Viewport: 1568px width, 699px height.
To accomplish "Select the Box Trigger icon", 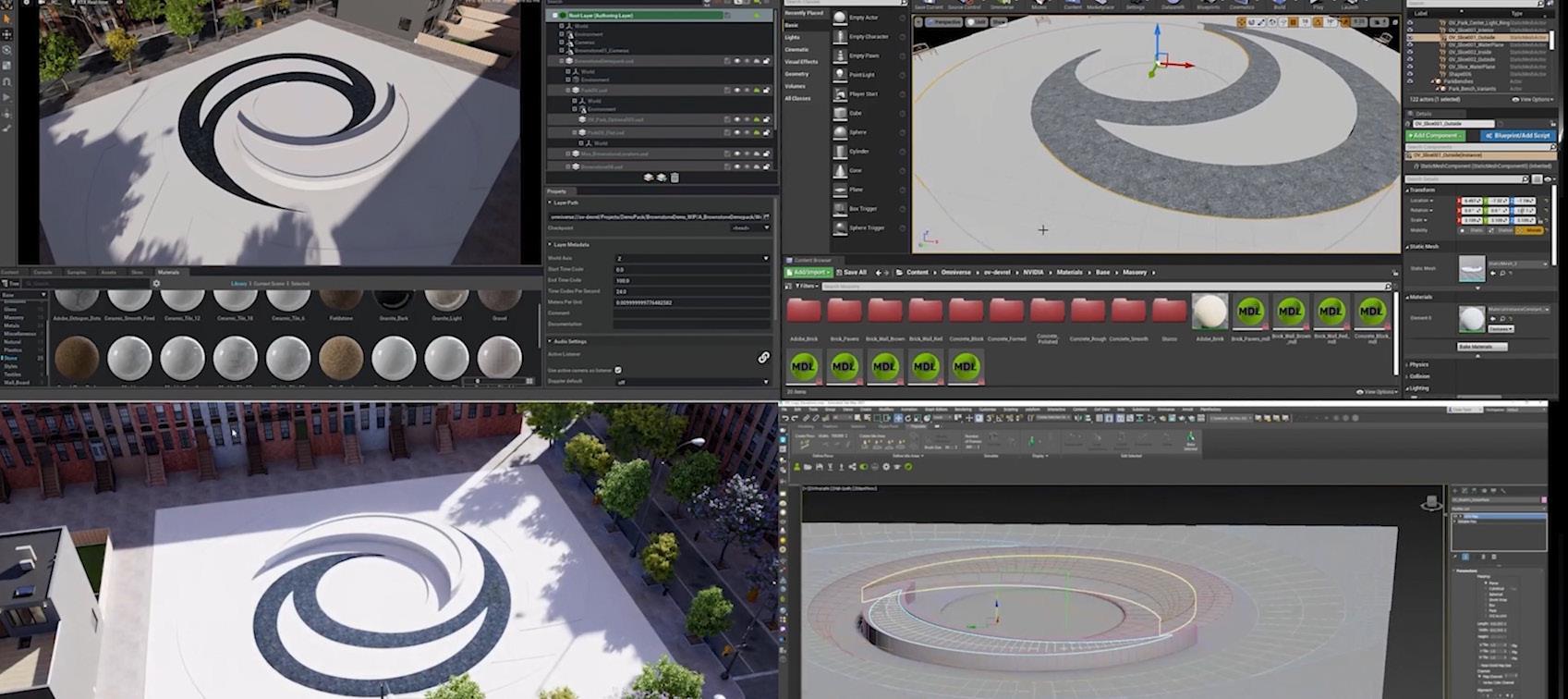I will (840, 209).
